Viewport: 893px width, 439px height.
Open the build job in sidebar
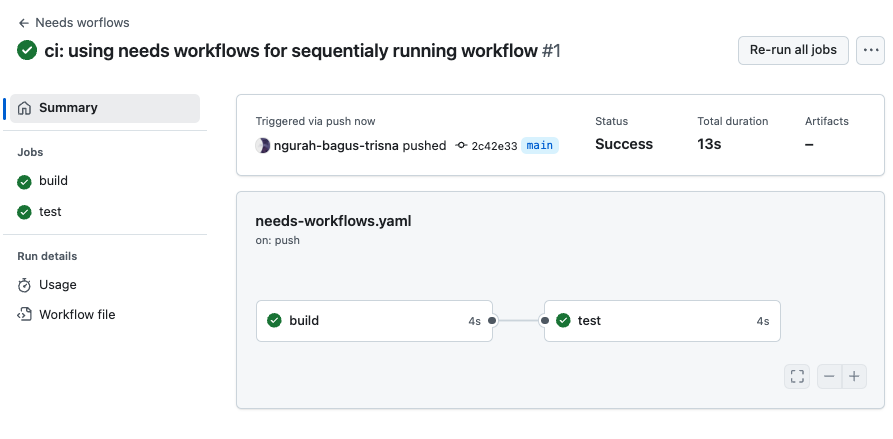[x=53, y=182]
